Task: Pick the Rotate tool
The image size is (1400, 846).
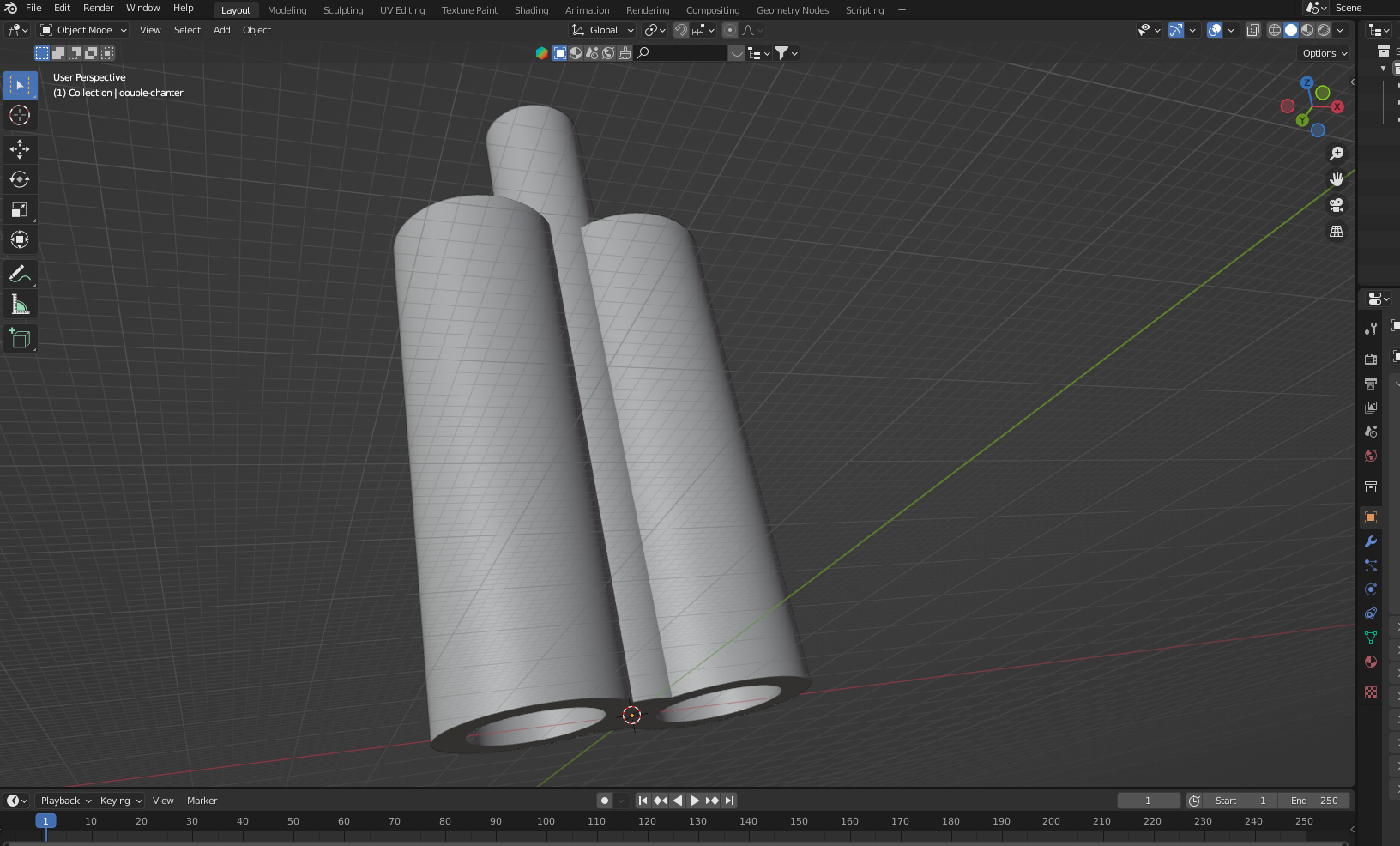Action: (20, 179)
